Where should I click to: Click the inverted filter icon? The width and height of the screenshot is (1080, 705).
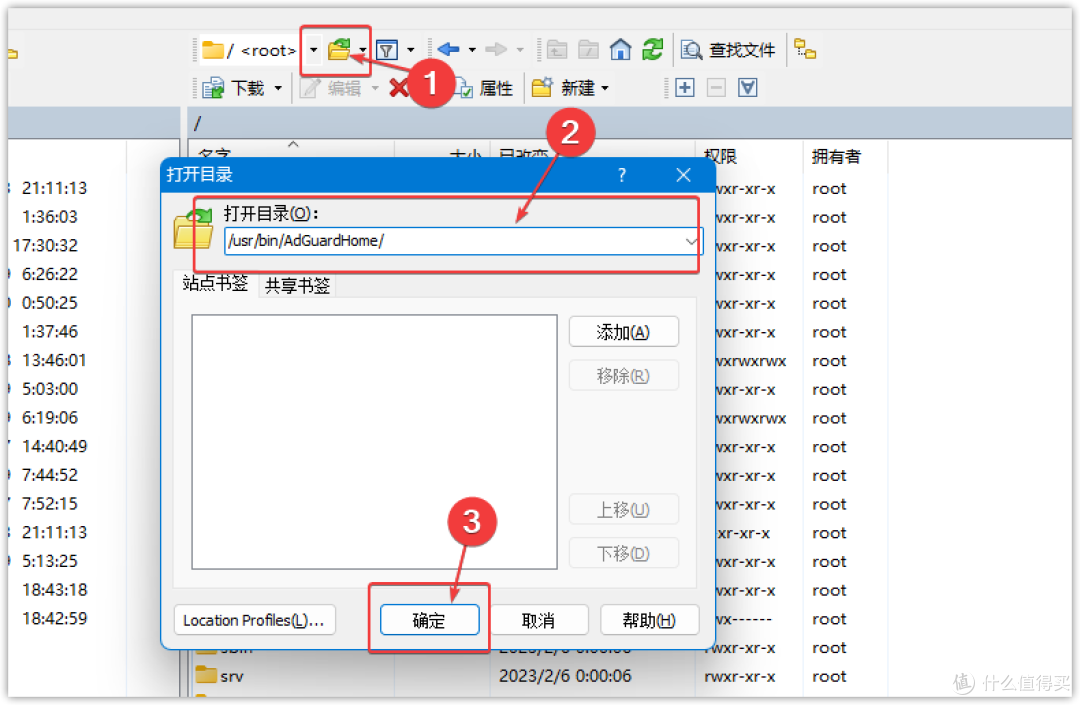tap(747, 87)
